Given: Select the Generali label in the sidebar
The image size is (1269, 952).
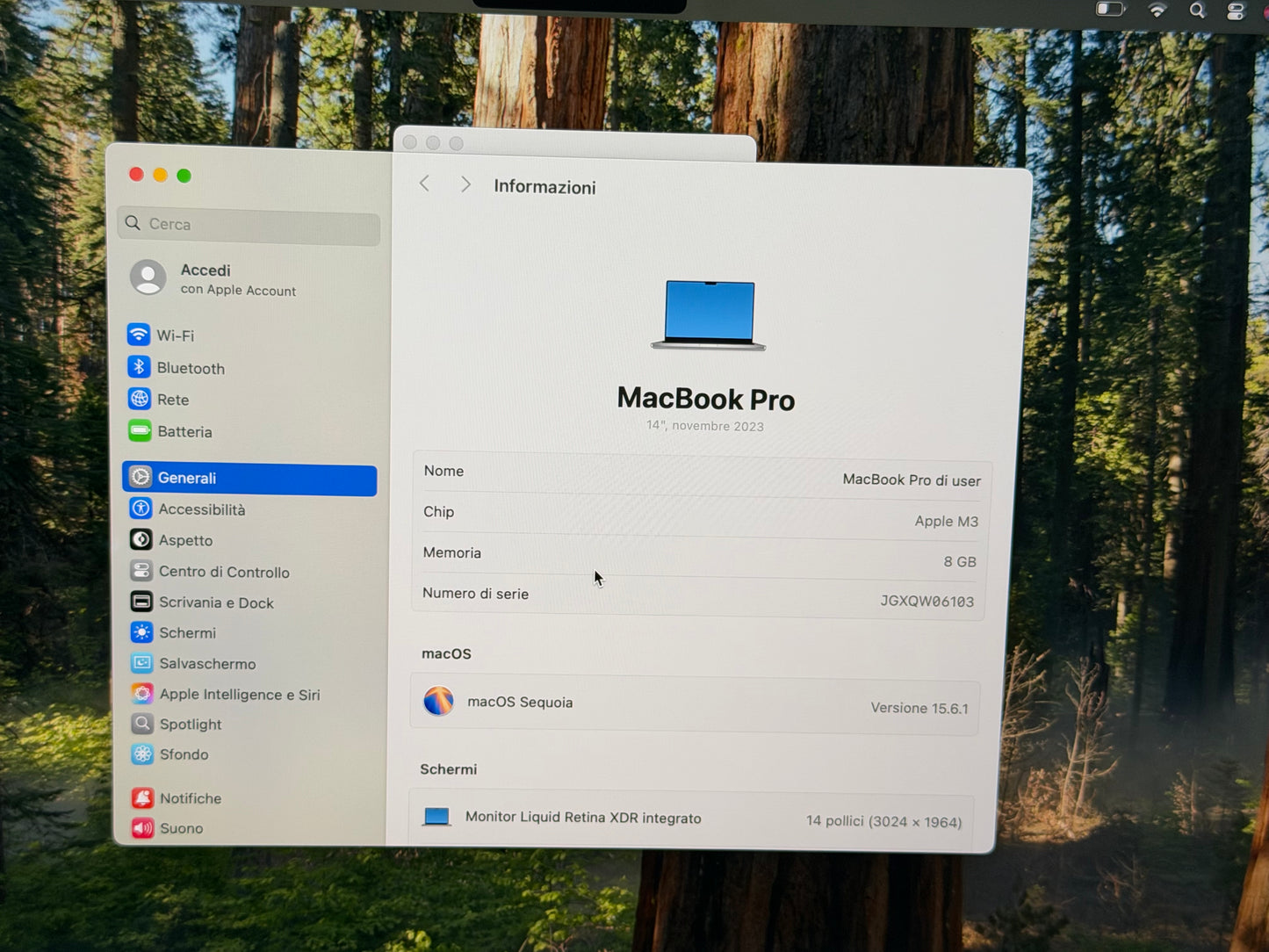Looking at the screenshot, I should coord(187,478).
